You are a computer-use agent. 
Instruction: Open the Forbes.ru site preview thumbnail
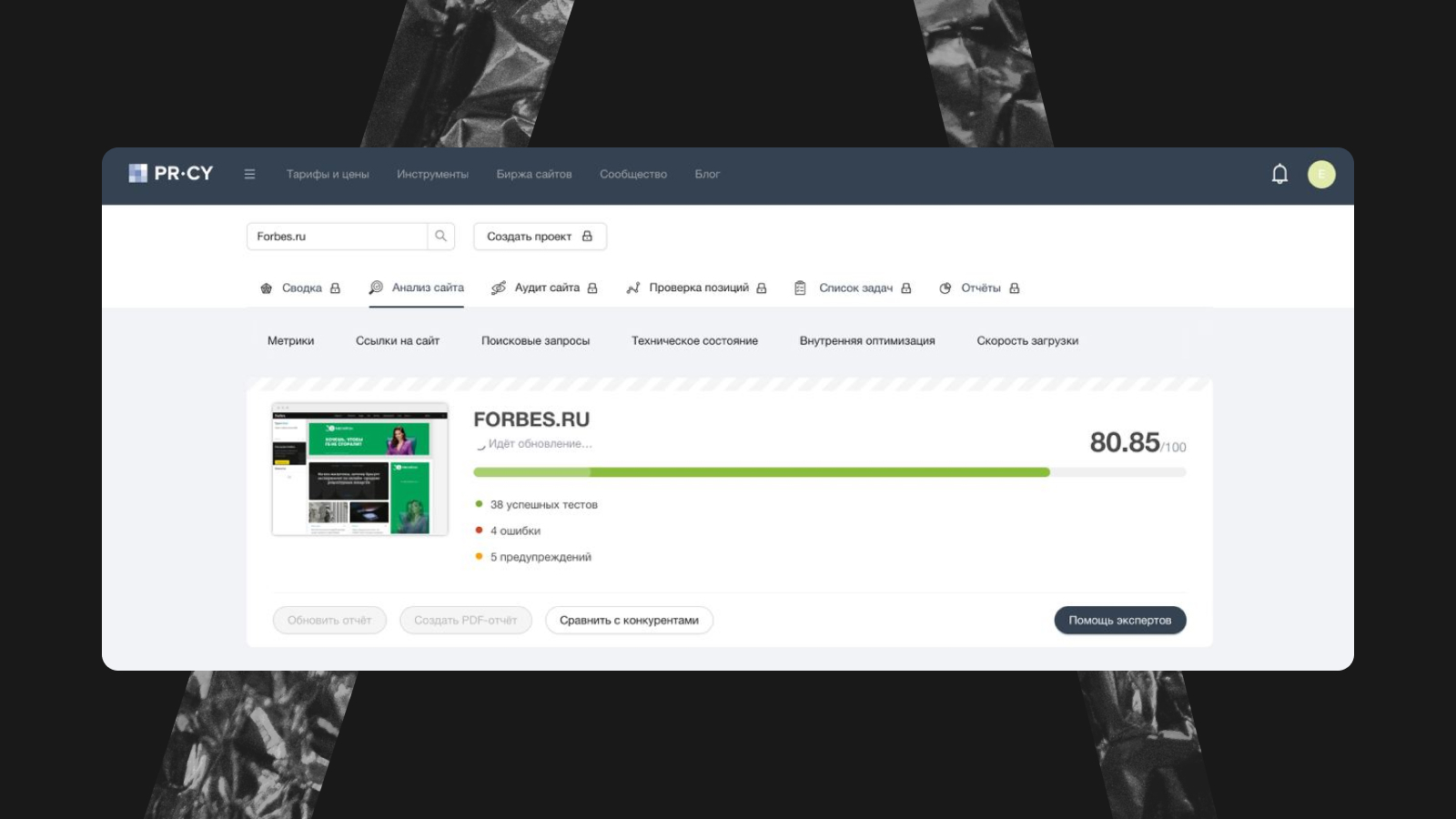tap(360, 470)
